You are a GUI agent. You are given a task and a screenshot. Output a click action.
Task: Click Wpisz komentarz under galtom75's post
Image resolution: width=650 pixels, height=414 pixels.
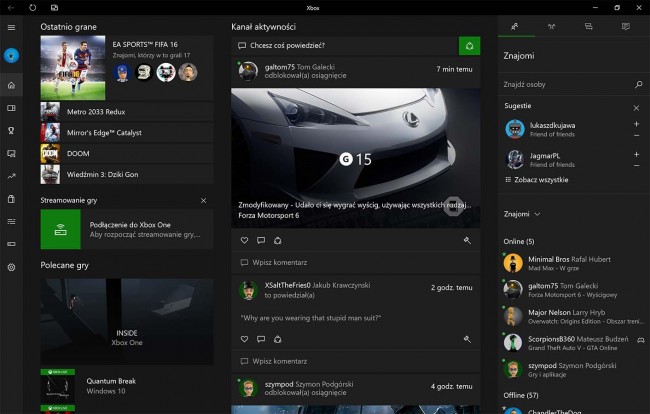click(x=356, y=263)
